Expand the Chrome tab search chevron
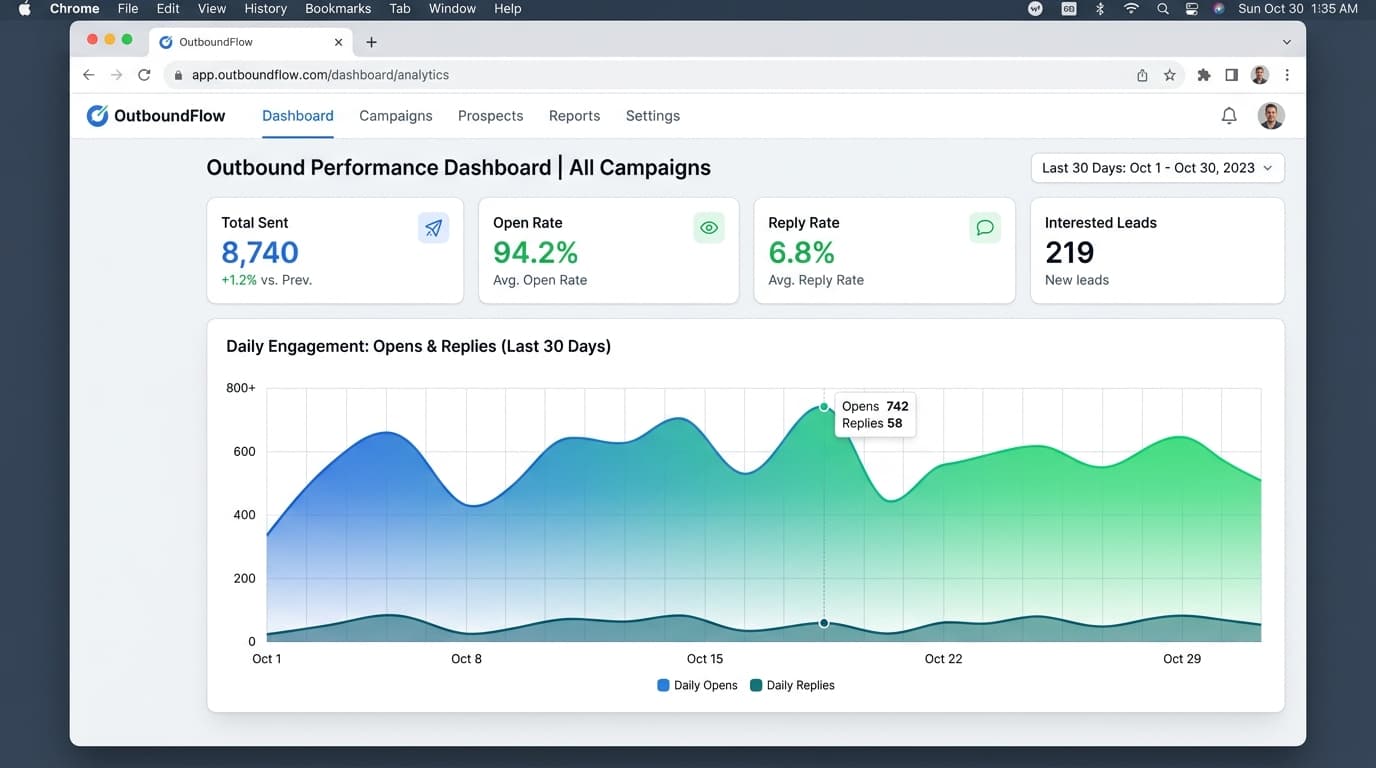Image resolution: width=1376 pixels, height=768 pixels. point(1287,42)
